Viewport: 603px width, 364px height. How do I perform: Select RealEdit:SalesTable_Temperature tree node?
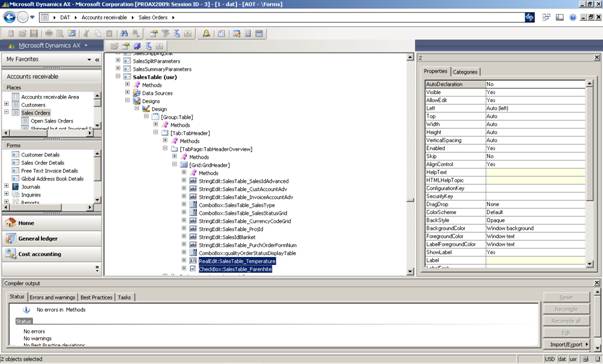[x=237, y=261]
